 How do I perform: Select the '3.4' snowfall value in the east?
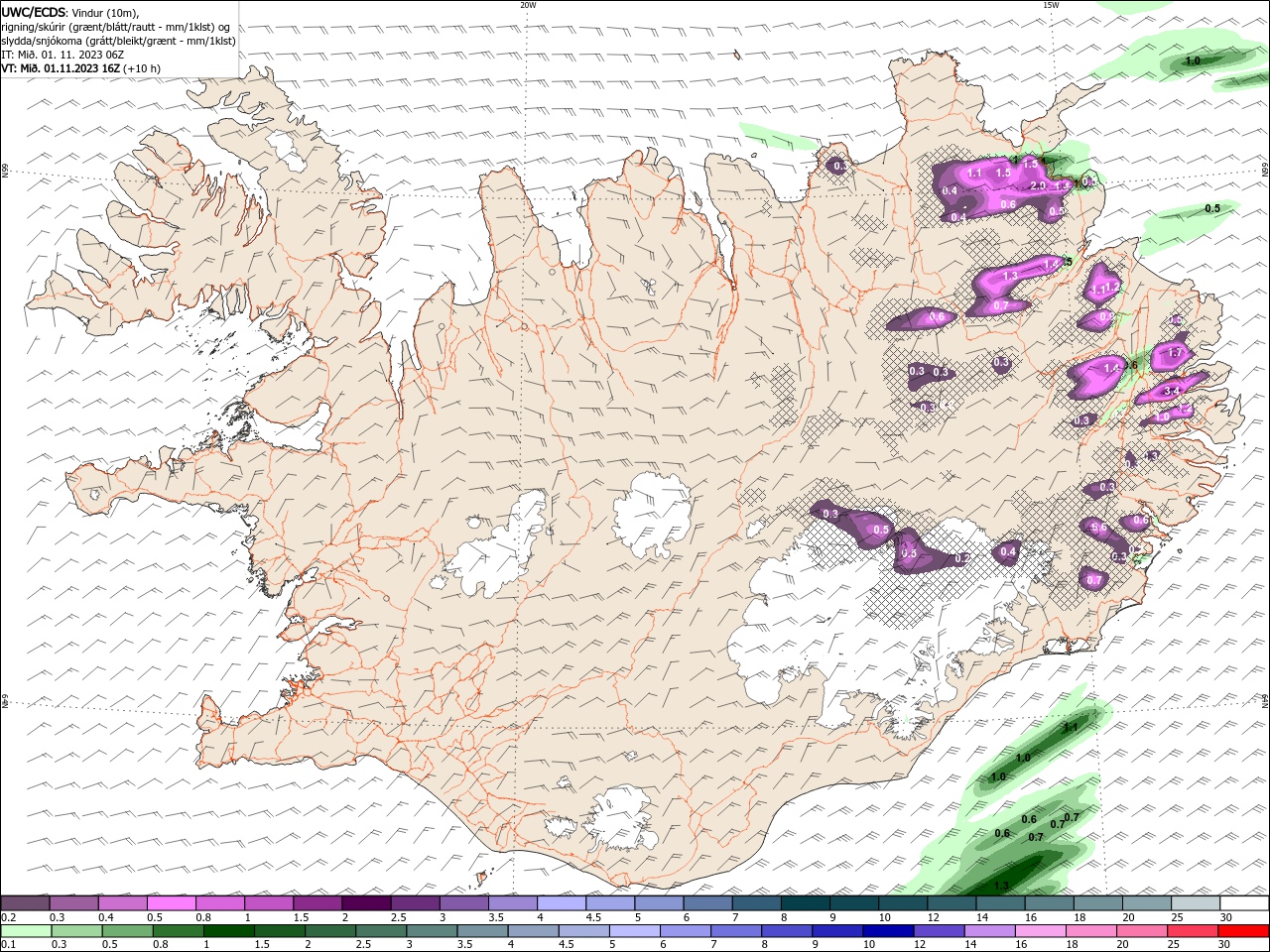[1171, 391]
